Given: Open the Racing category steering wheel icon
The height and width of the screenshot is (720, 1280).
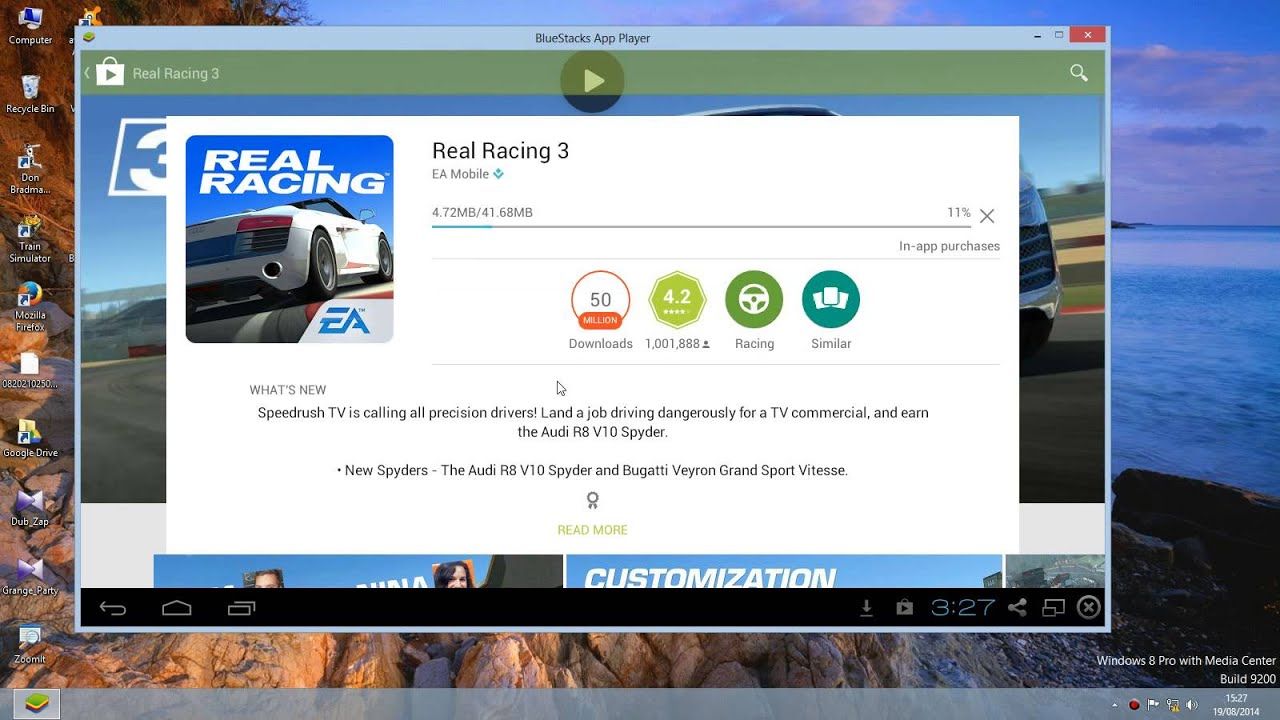Looking at the screenshot, I should (x=754, y=300).
